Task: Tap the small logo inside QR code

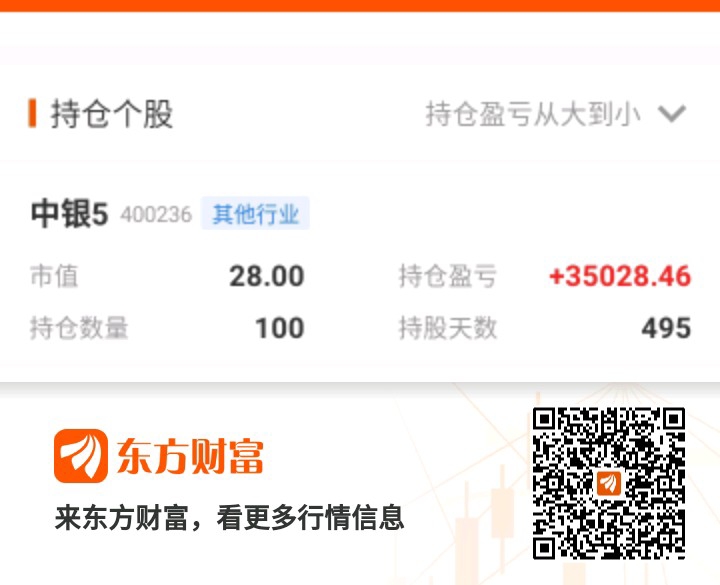Action: click(609, 484)
